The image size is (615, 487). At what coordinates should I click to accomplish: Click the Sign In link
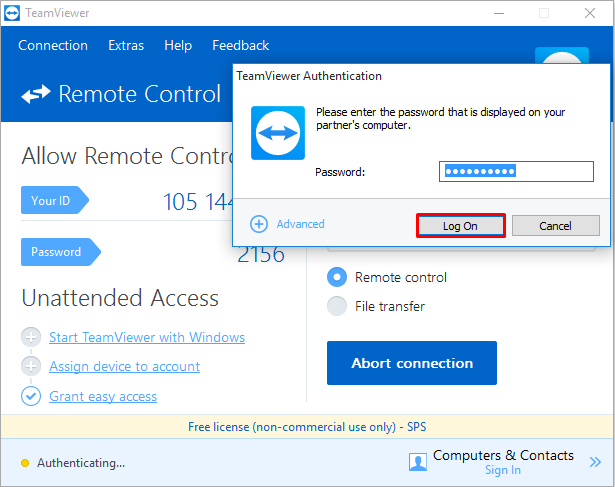tap(503, 470)
